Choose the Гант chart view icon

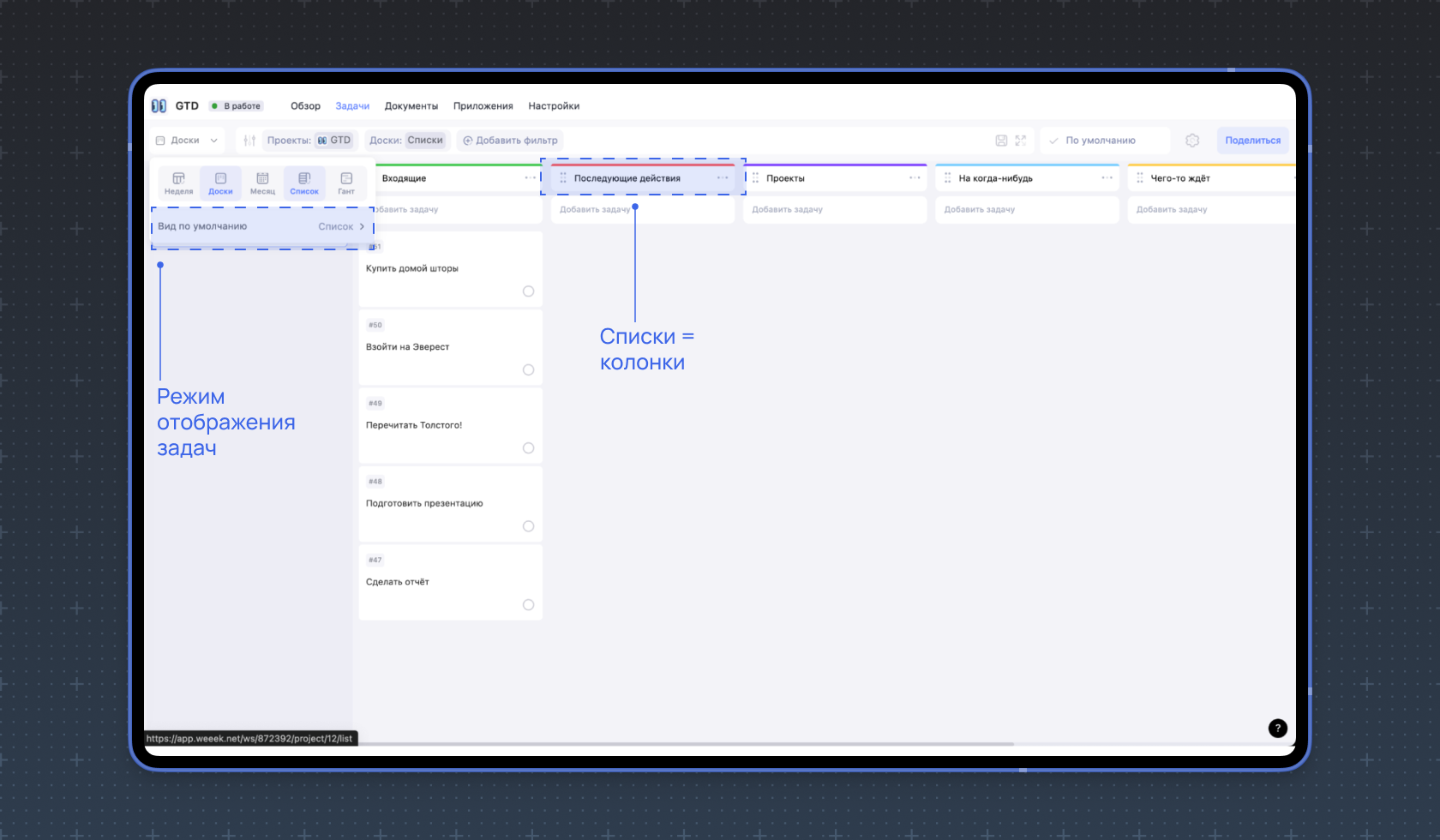[346, 183]
